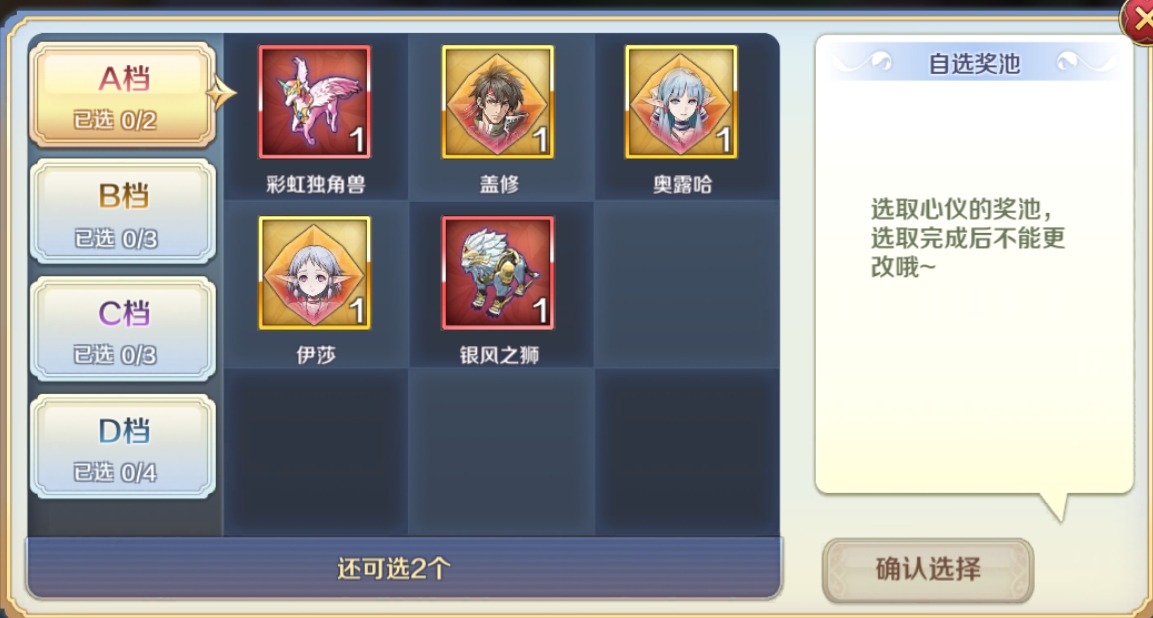Close the reward pool window
The height and width of the screenshot is (618, 1153).
(x=1137, y=21)
